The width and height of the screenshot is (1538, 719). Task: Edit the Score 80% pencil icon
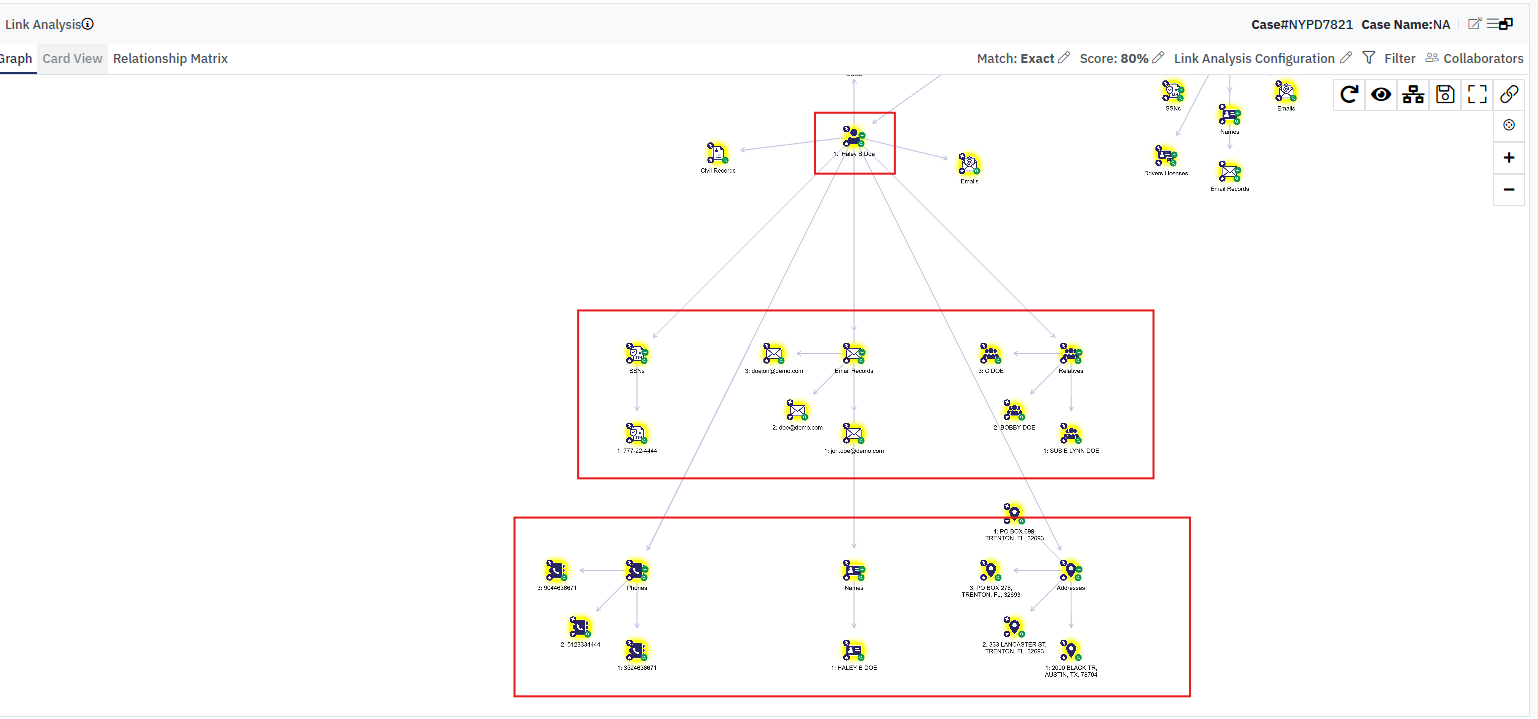click(x=1158, y=58)
